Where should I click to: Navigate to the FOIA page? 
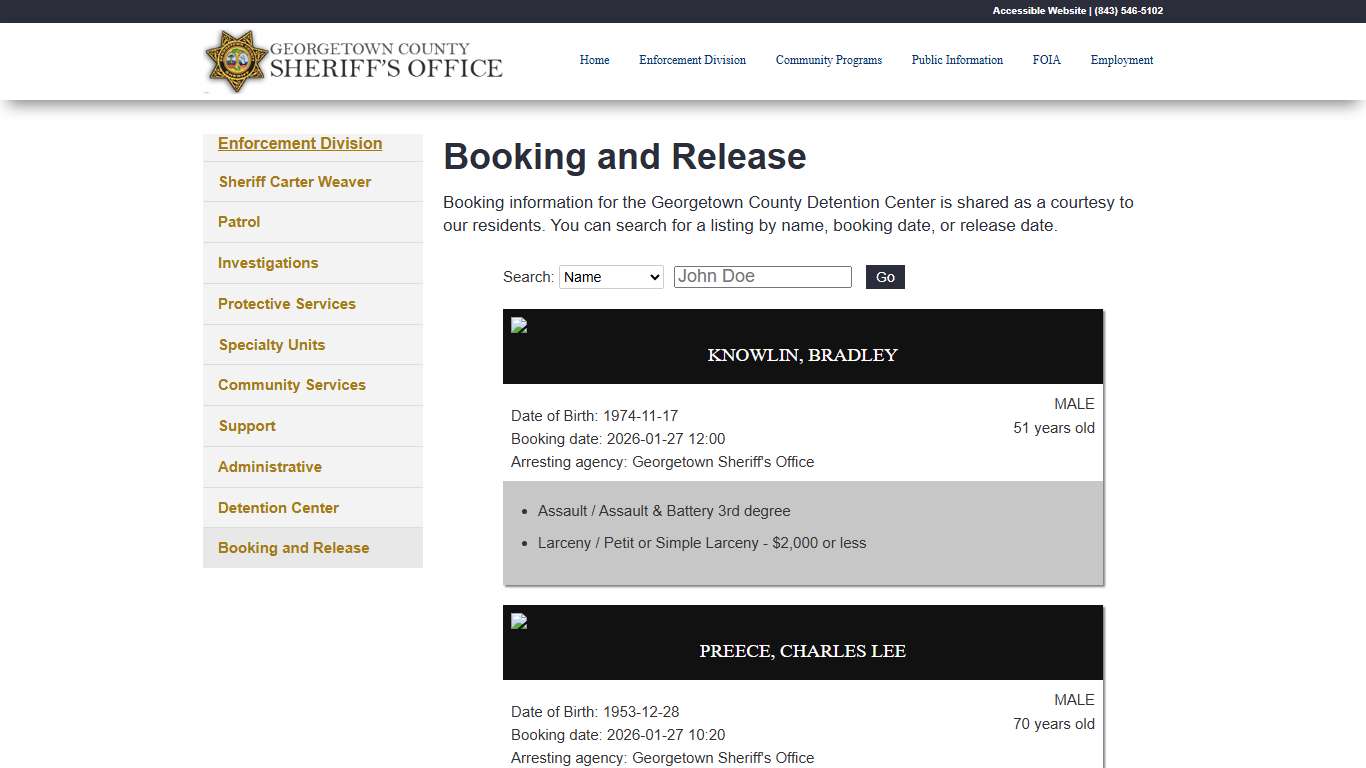point(1046,60)
